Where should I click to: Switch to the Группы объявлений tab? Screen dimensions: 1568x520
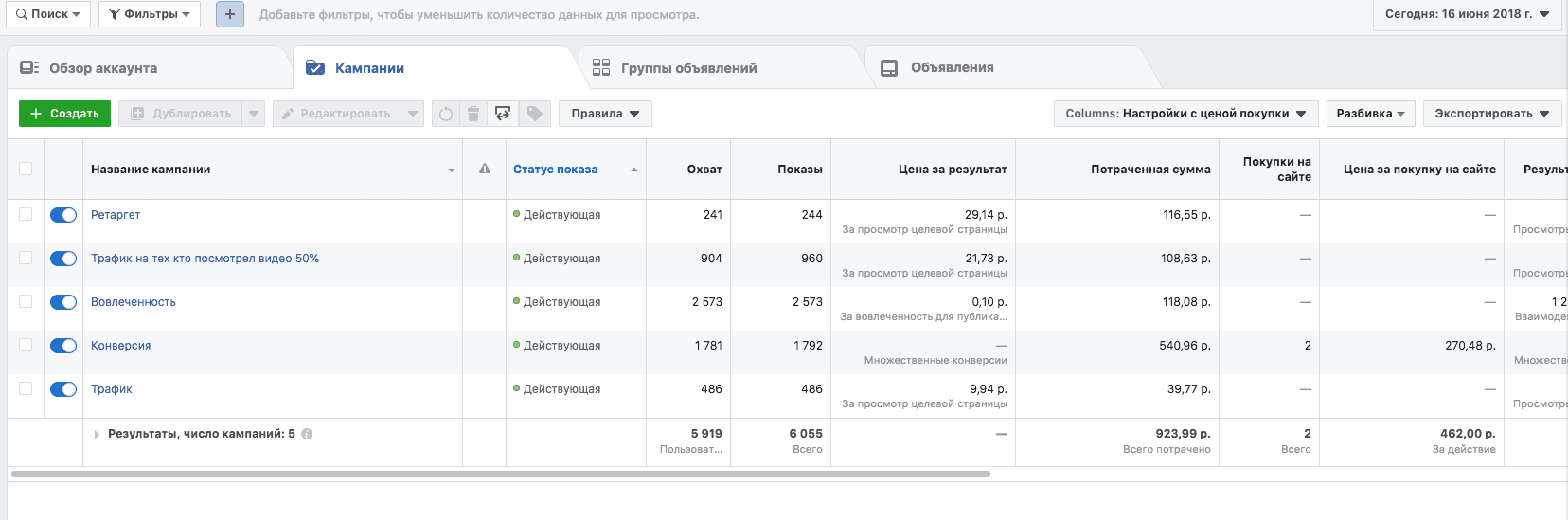tap(687, 68)
